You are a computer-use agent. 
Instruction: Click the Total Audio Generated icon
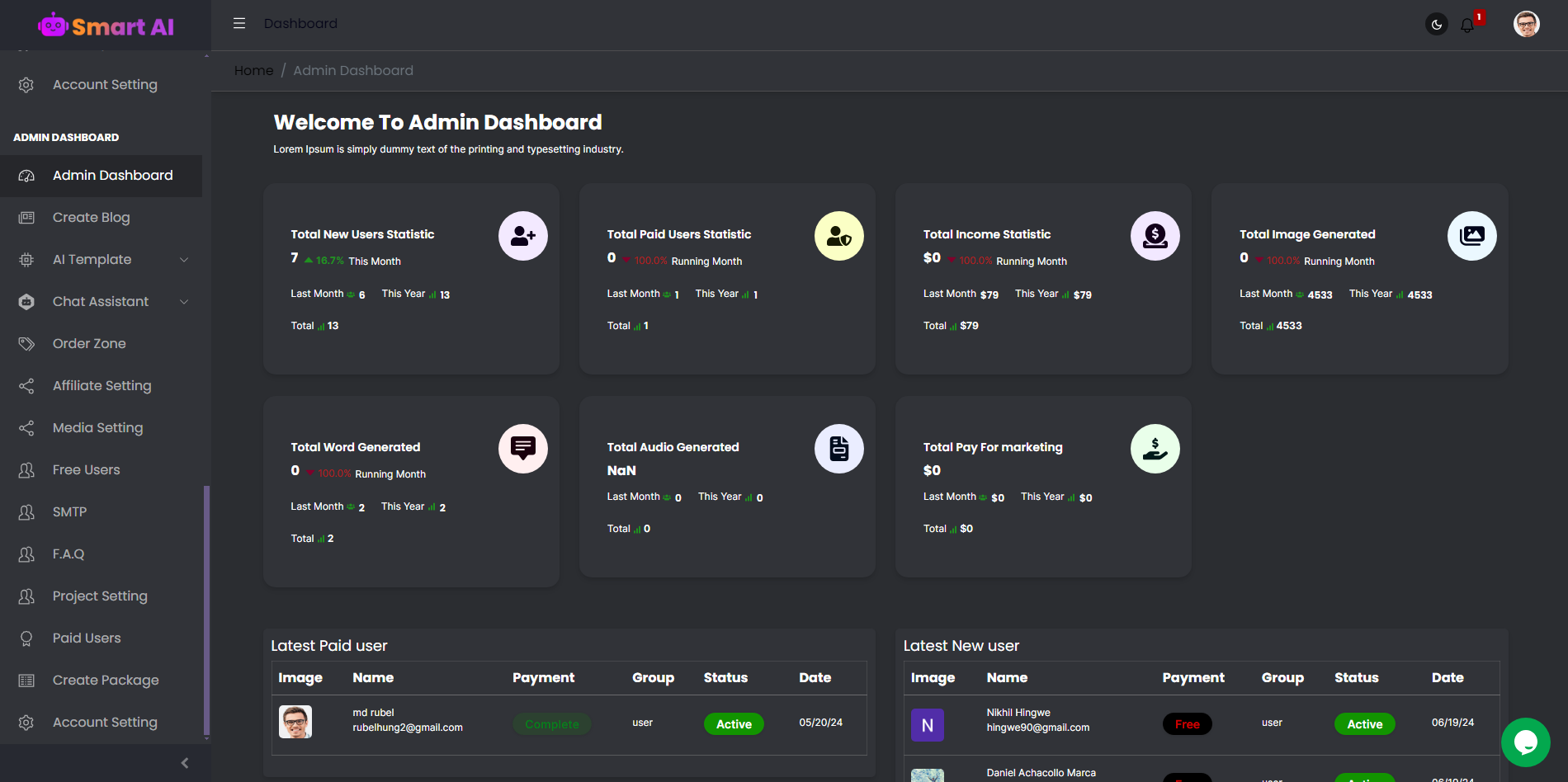[x=839, y=449]
